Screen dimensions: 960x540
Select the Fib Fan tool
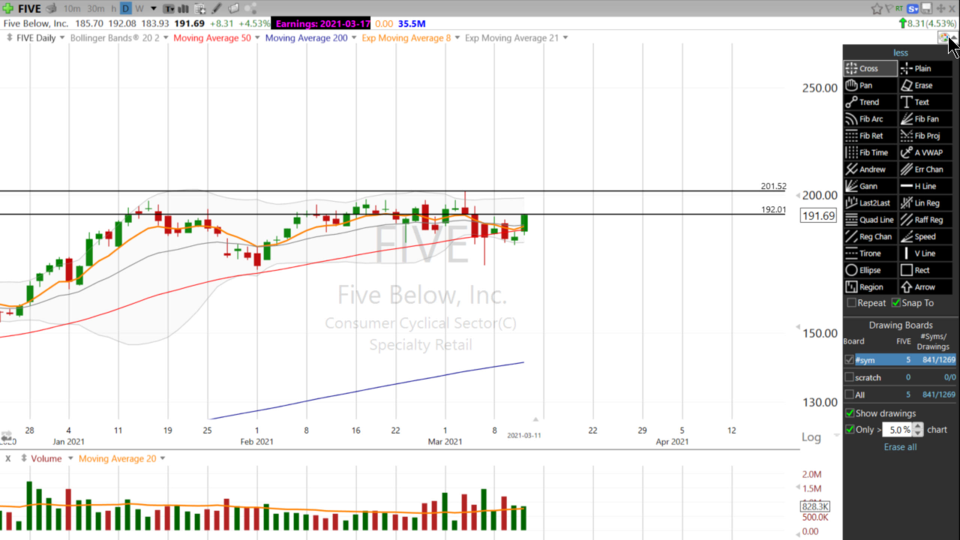click(925, 119)
